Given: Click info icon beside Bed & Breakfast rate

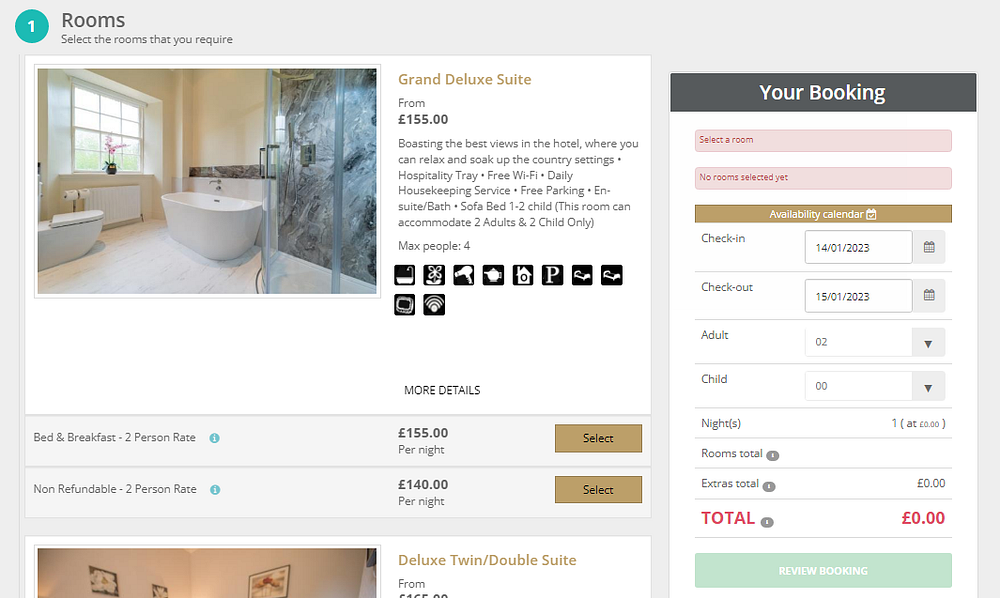Looking at the screenshot, I should coord(215,438).
